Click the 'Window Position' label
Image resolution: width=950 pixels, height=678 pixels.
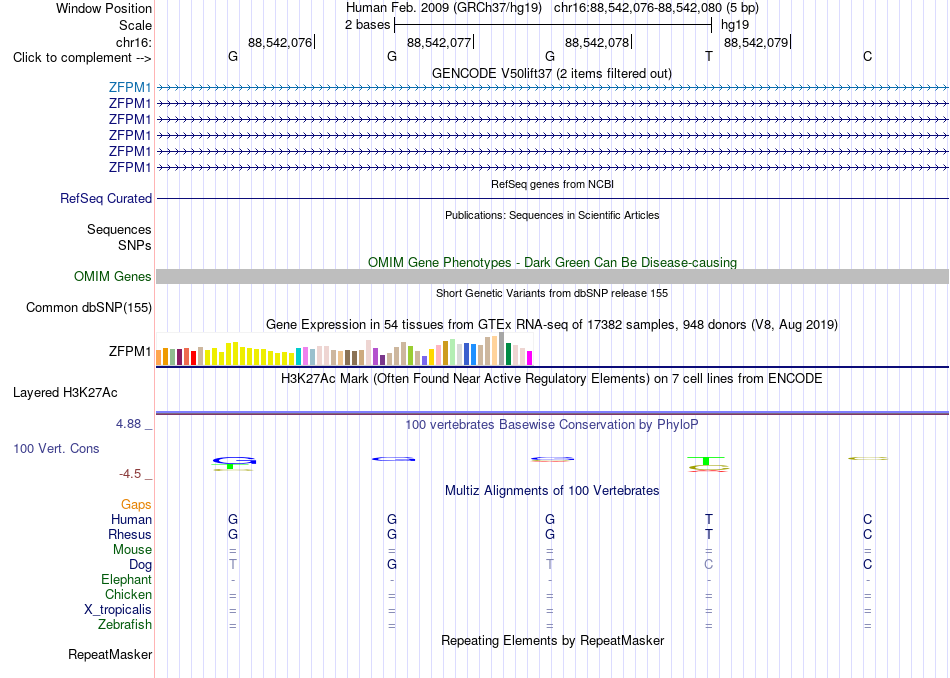tap(104, 8)
